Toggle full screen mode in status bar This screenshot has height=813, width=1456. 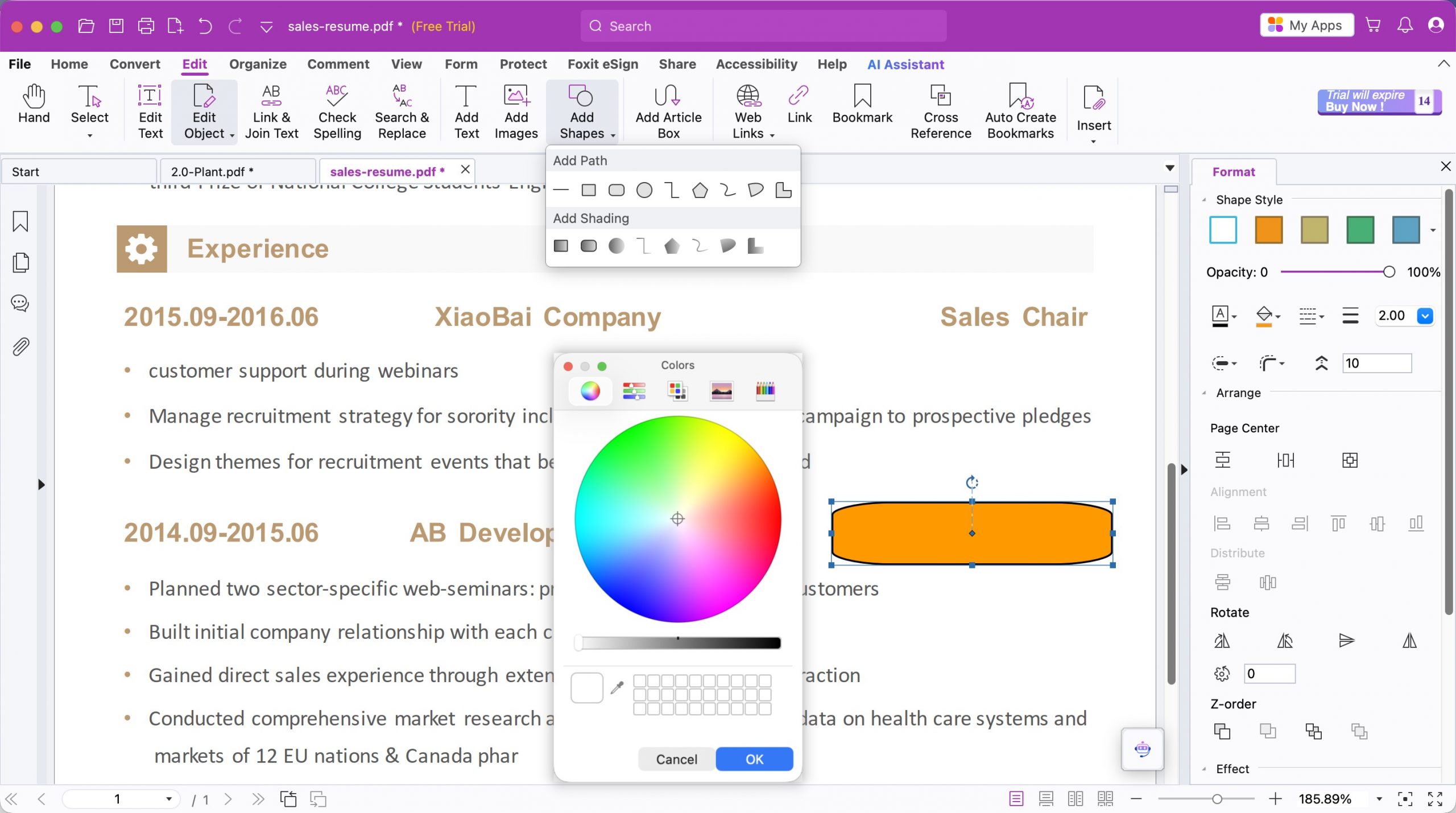click(1435, 799)
